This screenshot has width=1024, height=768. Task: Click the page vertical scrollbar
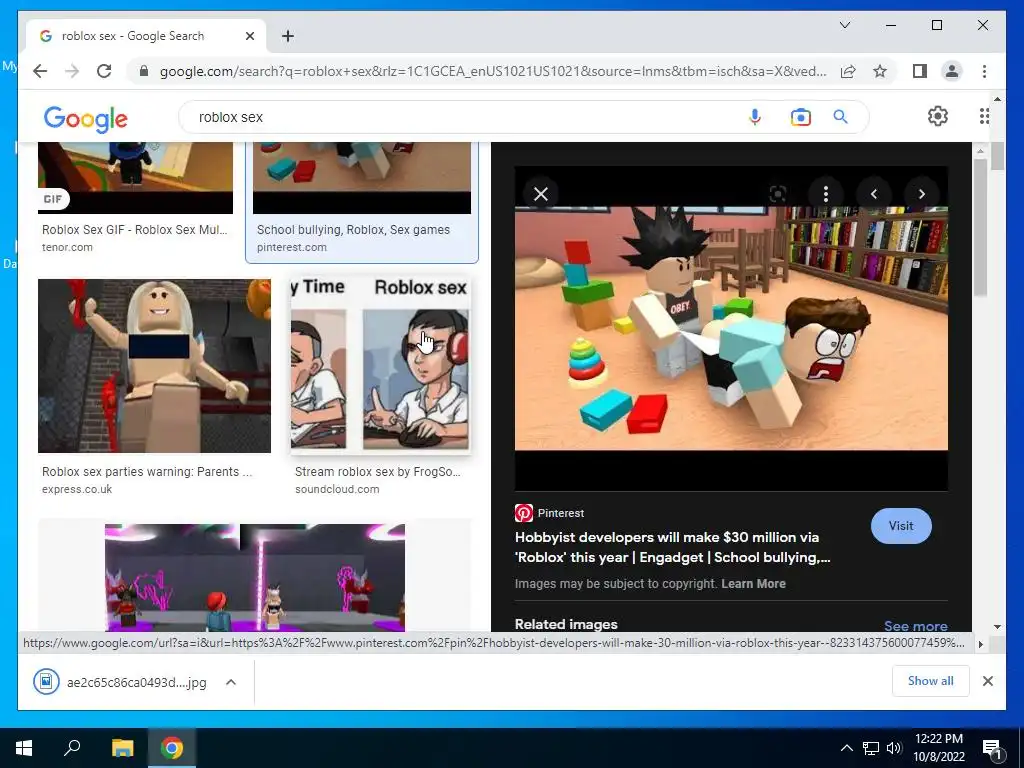pyautogui.click(x=997, y=156)
